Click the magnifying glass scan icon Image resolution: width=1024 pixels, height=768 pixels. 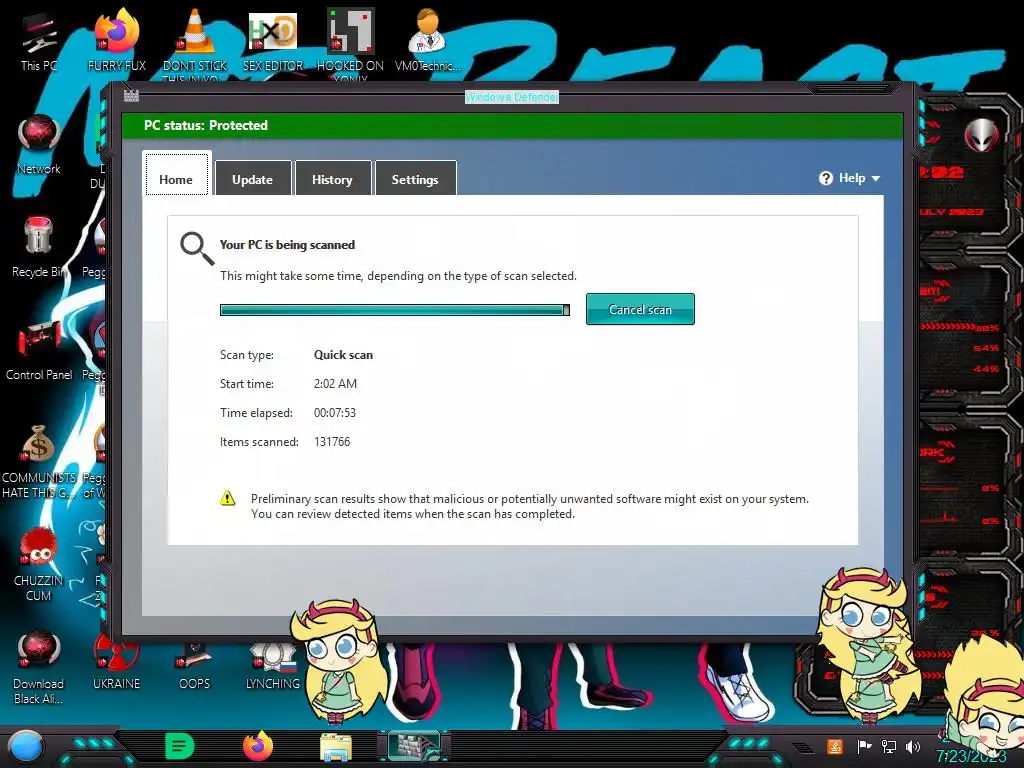tap(197, 249)
